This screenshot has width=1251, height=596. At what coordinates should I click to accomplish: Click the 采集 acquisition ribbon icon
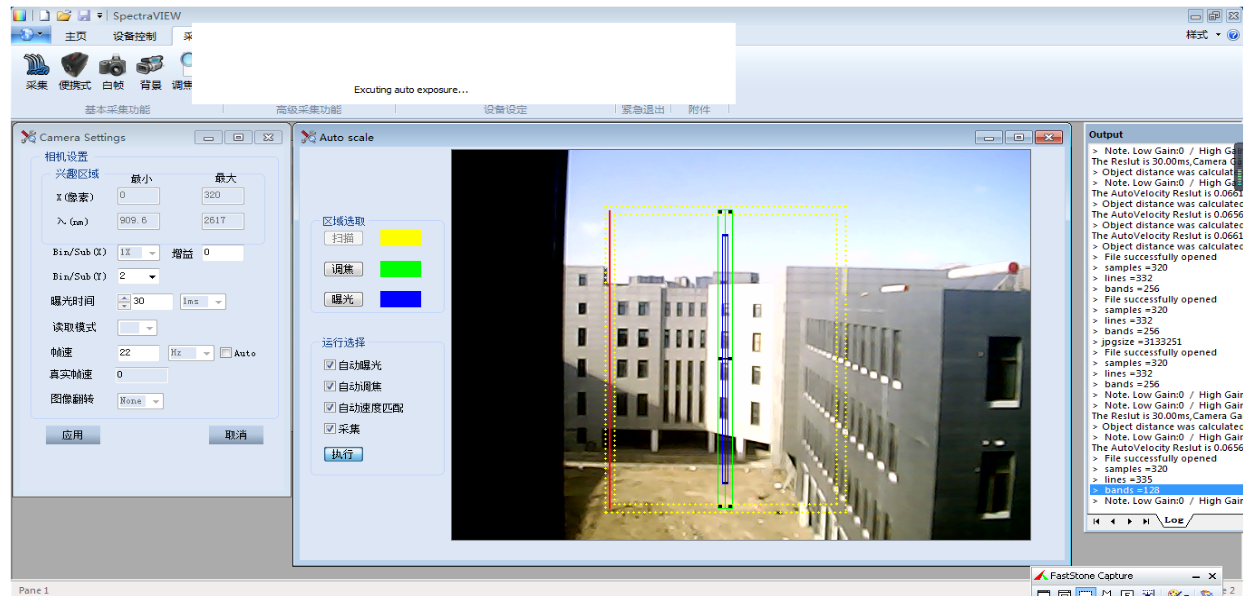(36, 68)
